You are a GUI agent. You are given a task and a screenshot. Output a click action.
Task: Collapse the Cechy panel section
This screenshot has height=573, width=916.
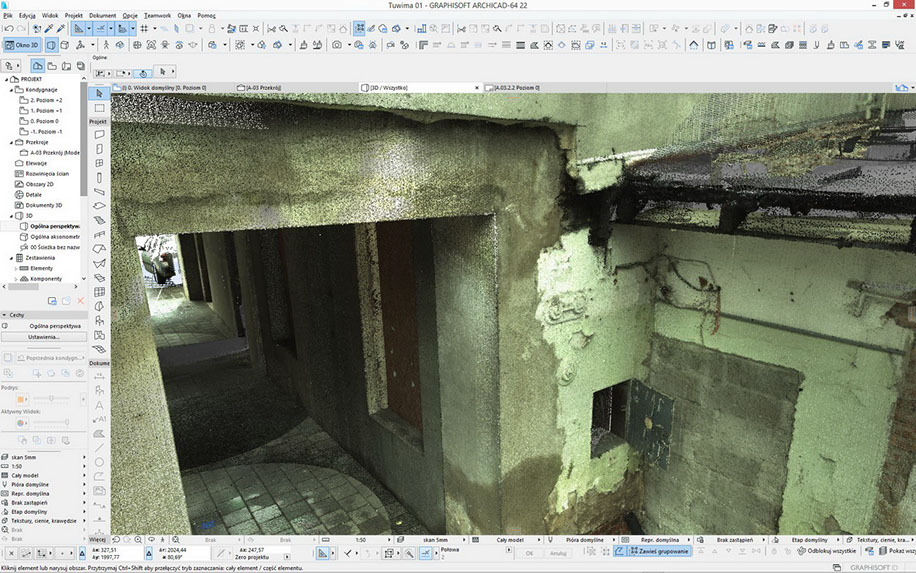[6, 314]
